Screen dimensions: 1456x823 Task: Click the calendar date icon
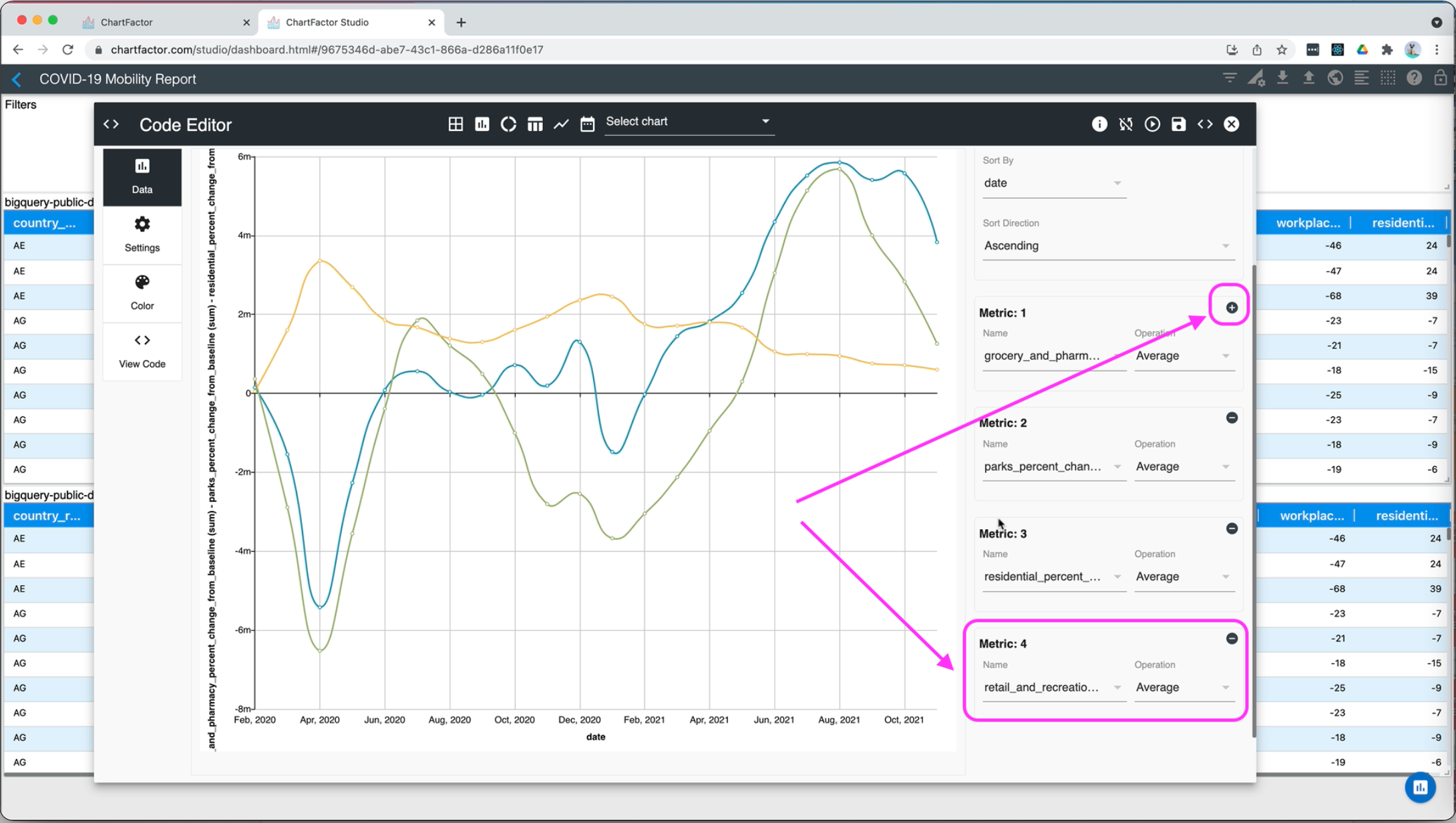pyautogui.click(x=587, y=124)
